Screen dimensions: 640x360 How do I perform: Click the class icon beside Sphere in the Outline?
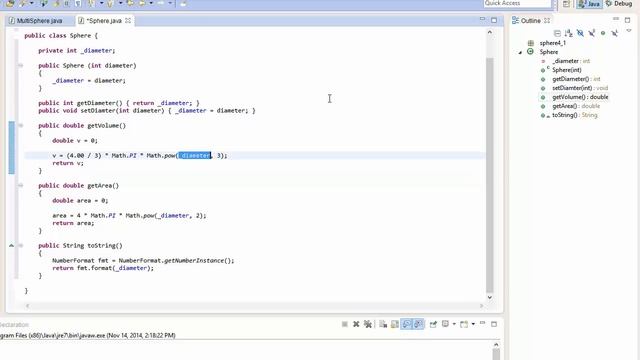pyautogui.click(x=531, y=52)
